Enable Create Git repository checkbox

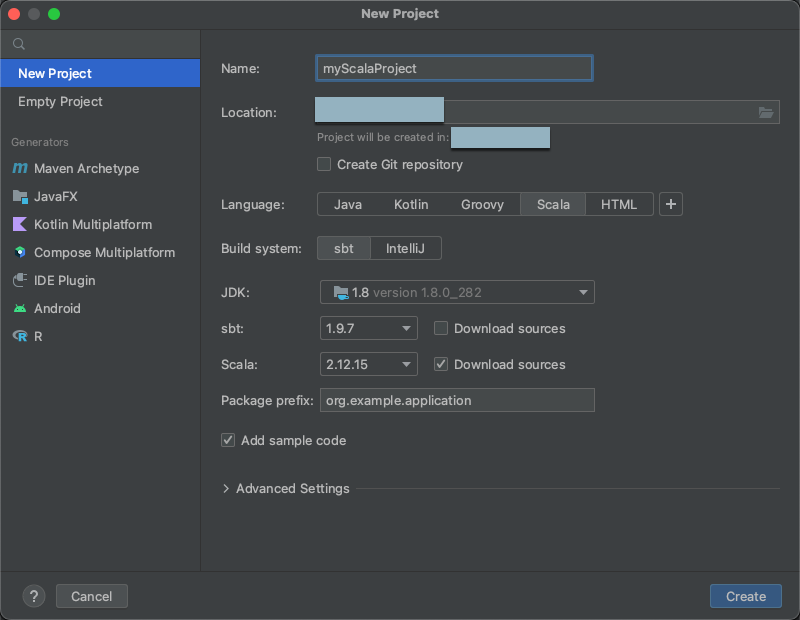pos(324,164)
